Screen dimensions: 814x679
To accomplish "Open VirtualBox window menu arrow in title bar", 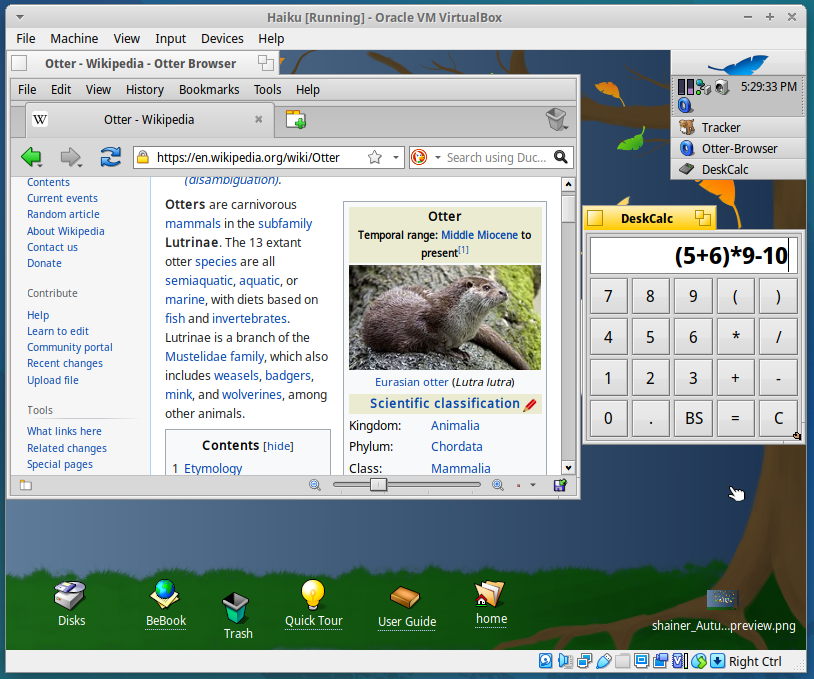I will (20, 17).
